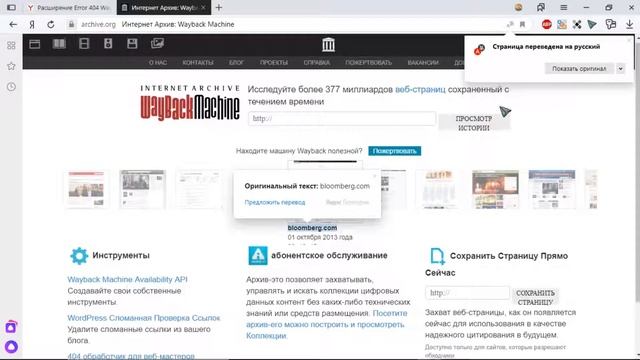
Task: Click the ПРОСМОТР ИСТОРИИ button
Action: click(474, 123)
